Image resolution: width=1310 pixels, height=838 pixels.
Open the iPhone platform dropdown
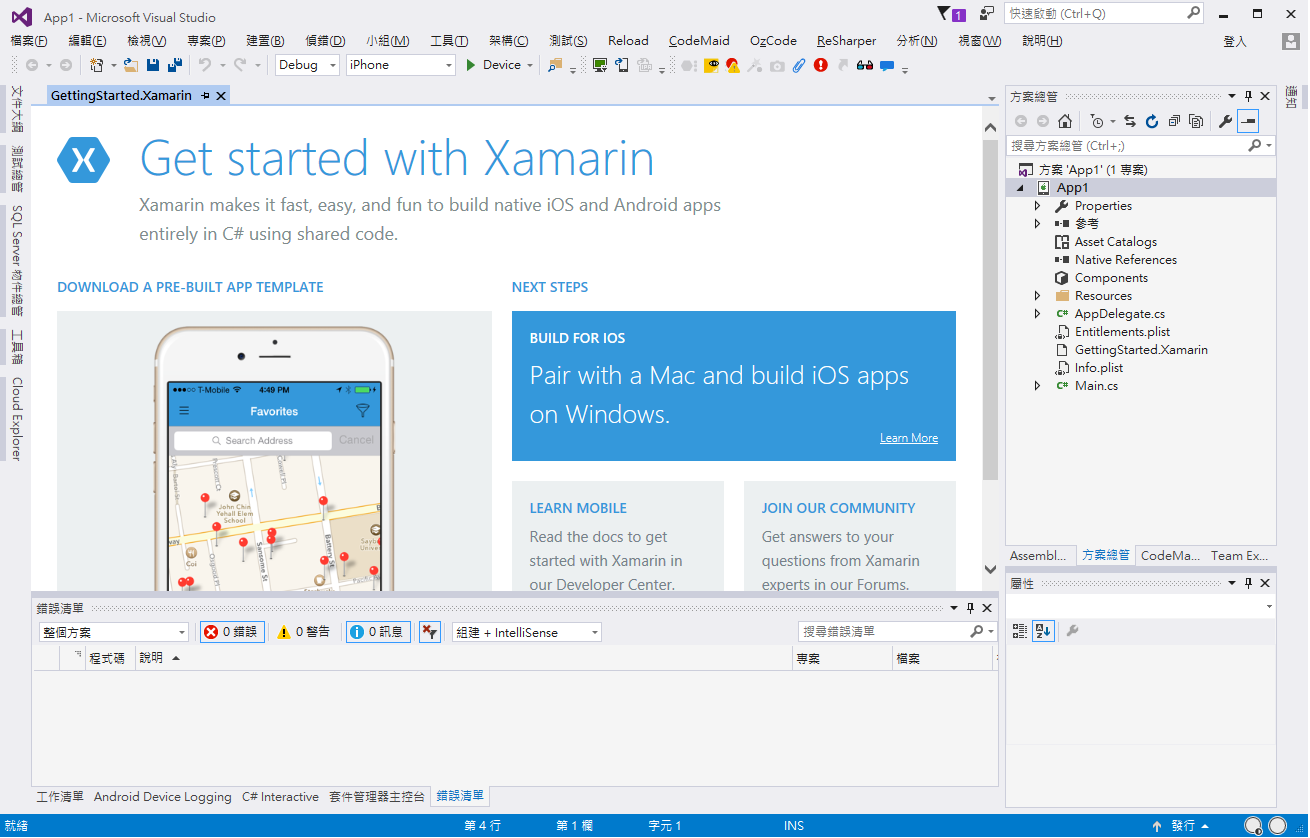click(400, 65)
